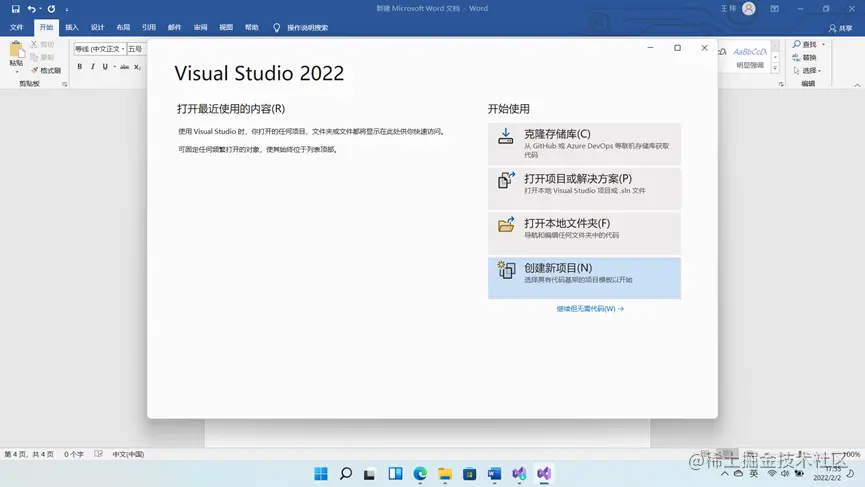
Task: Open the Word icon on the taskbar
Action: pos(494,474)
